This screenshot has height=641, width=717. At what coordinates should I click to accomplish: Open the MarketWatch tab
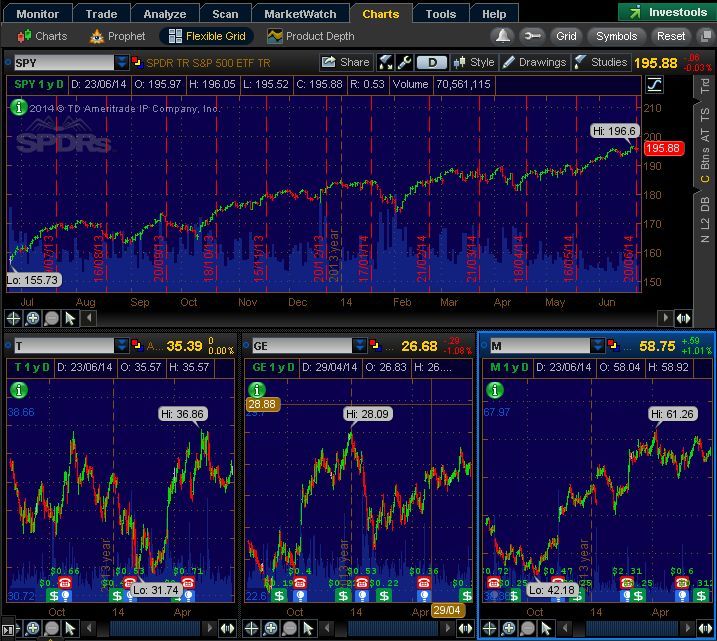point(300,14)
